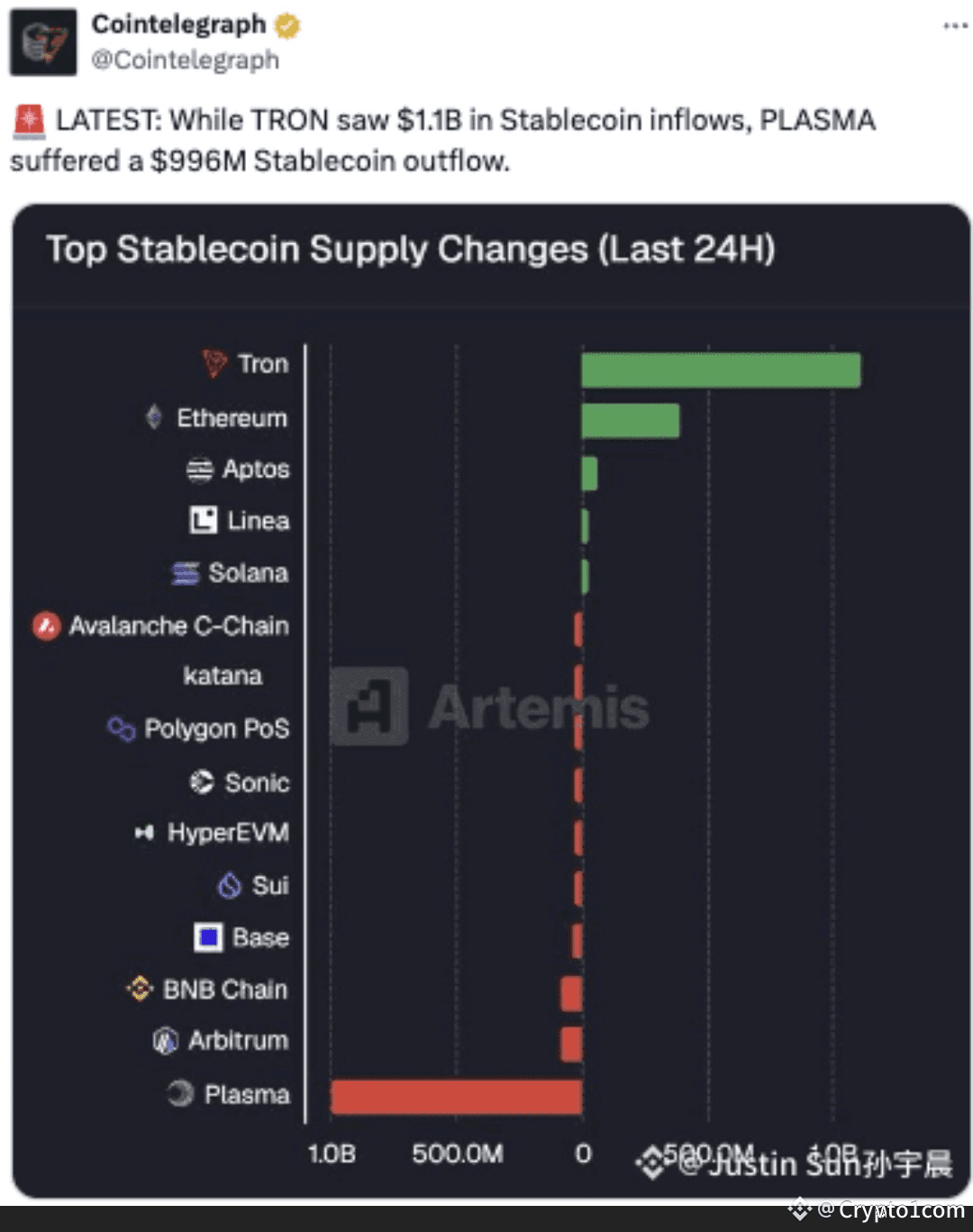Select the red Avalanche C-Chain icon

pos(46,625)
